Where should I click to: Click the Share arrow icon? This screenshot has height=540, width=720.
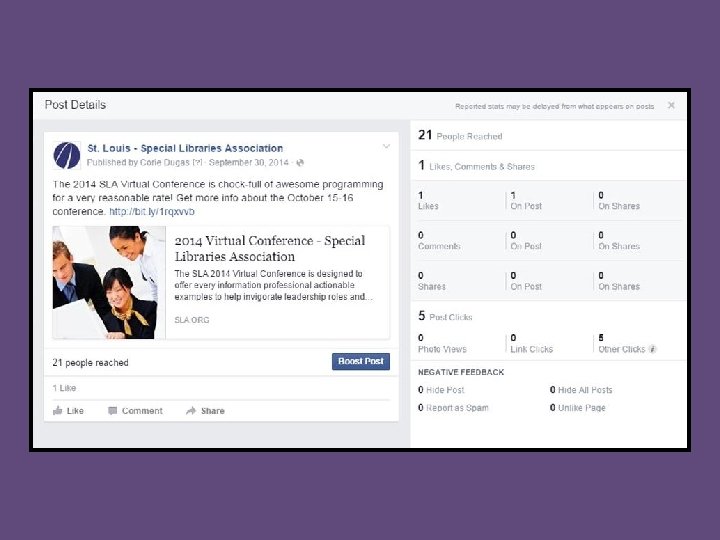click(x=191, y=411)
